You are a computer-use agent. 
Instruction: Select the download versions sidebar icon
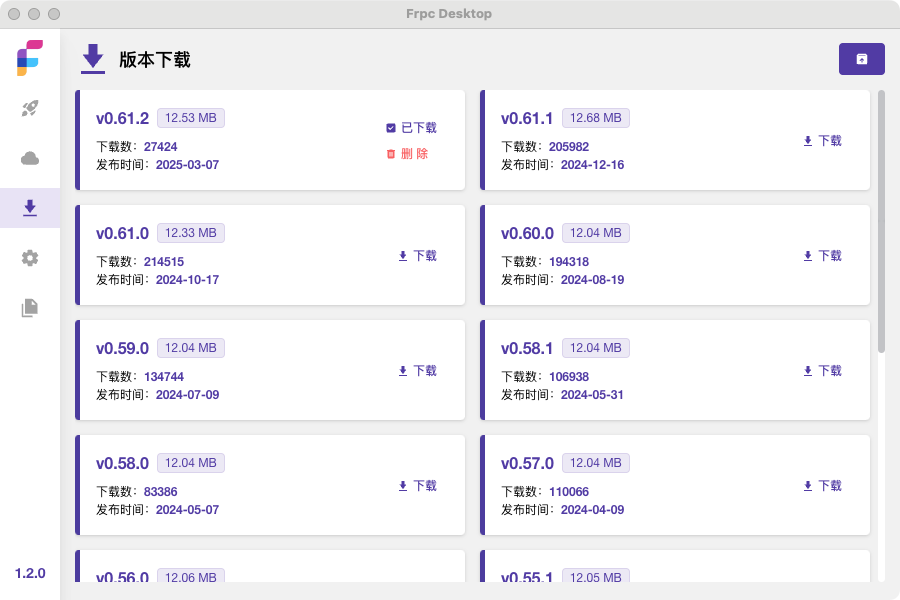[x=30, y=208]
